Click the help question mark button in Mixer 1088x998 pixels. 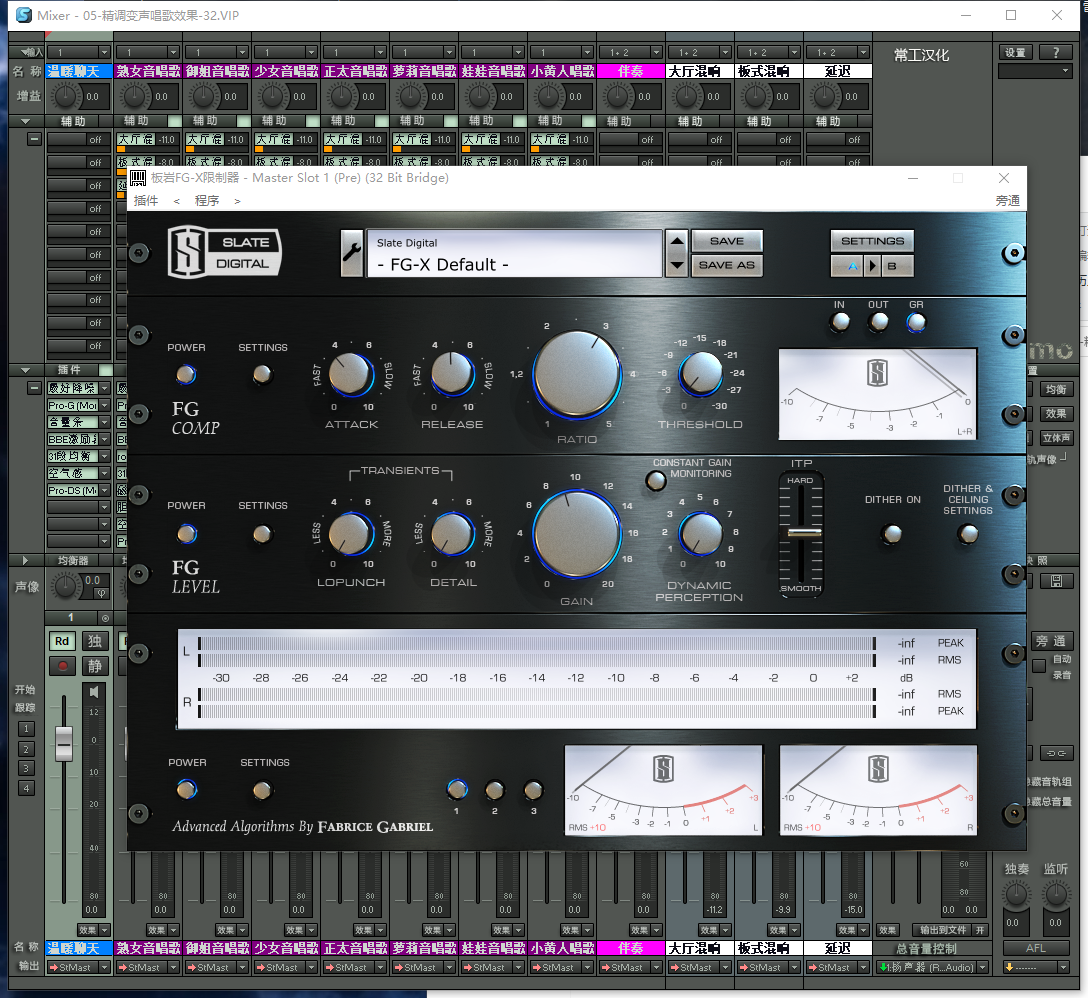pyautogui.click(x=1056, y=52)
